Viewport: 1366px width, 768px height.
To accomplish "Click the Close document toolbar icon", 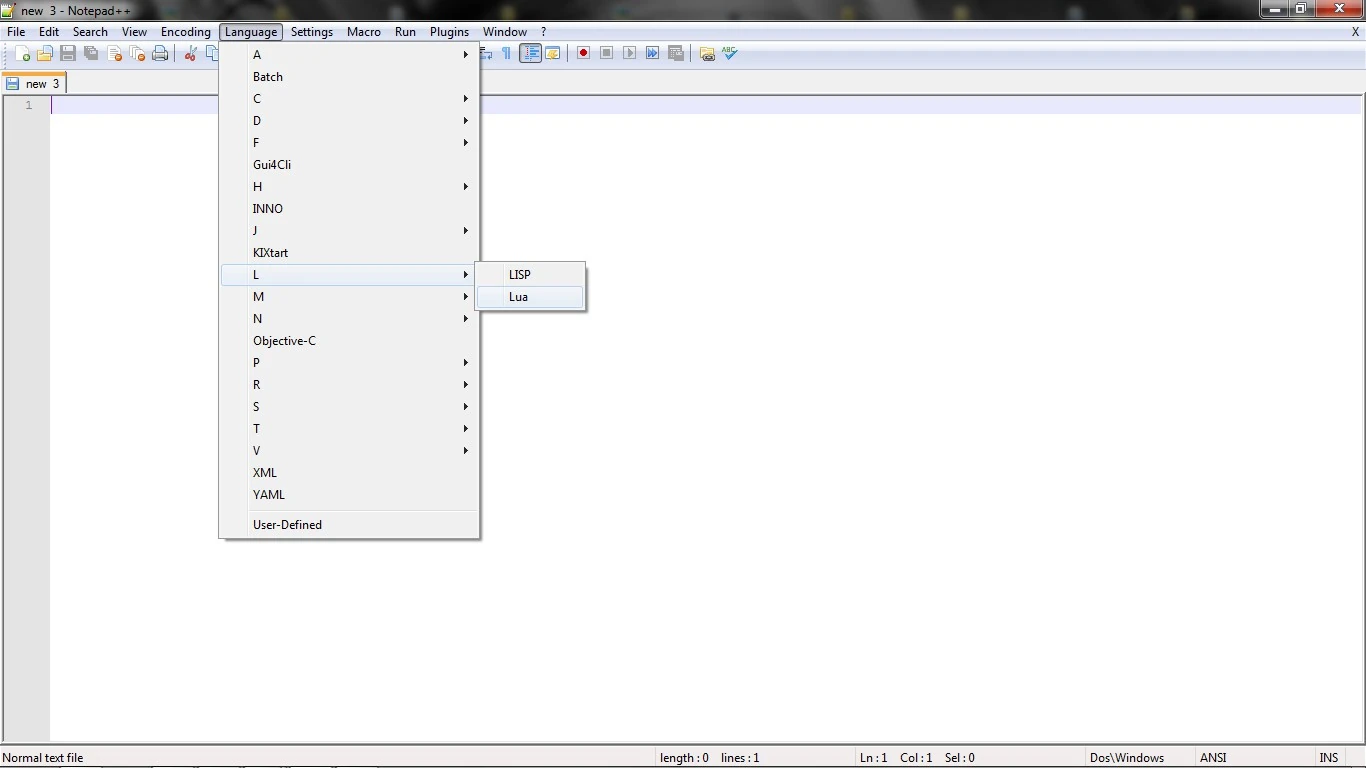I will (114, 54).
